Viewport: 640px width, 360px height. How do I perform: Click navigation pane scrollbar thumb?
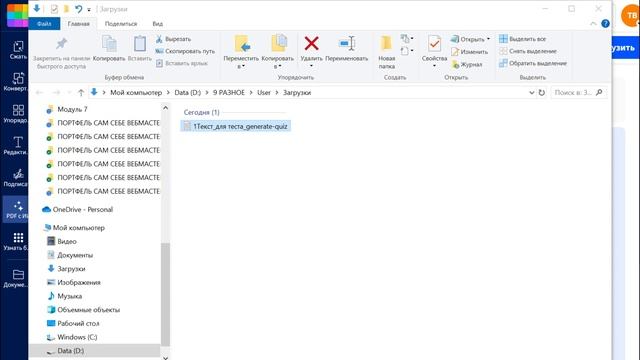point(165,294)
